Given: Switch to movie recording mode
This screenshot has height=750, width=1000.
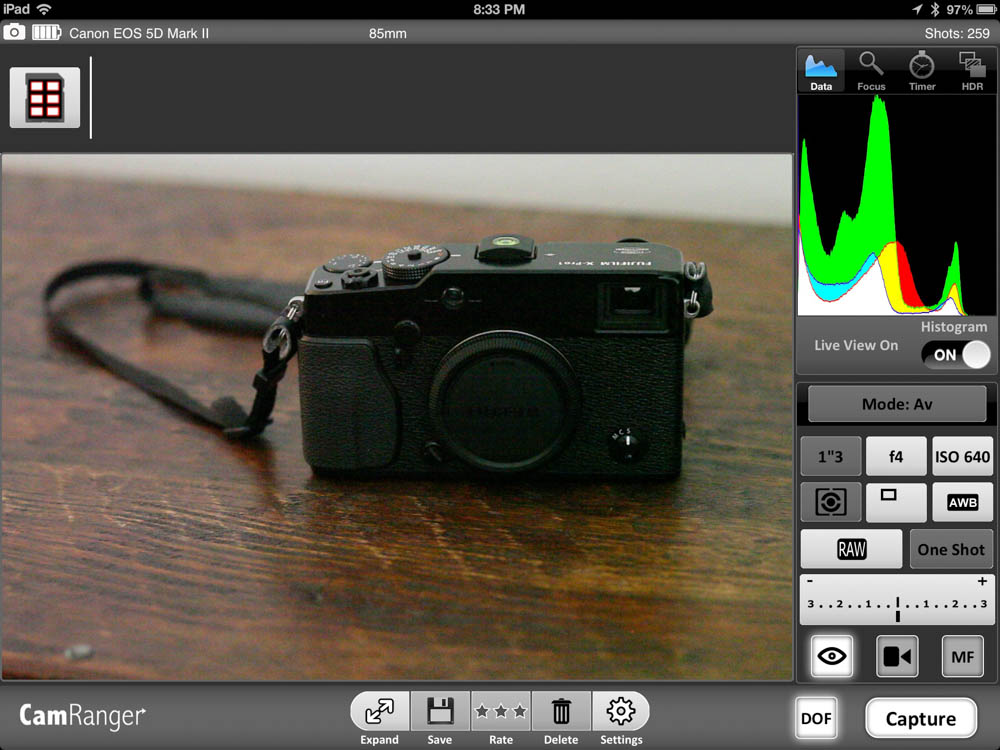Looking at the screenshot, I should 897,656.
